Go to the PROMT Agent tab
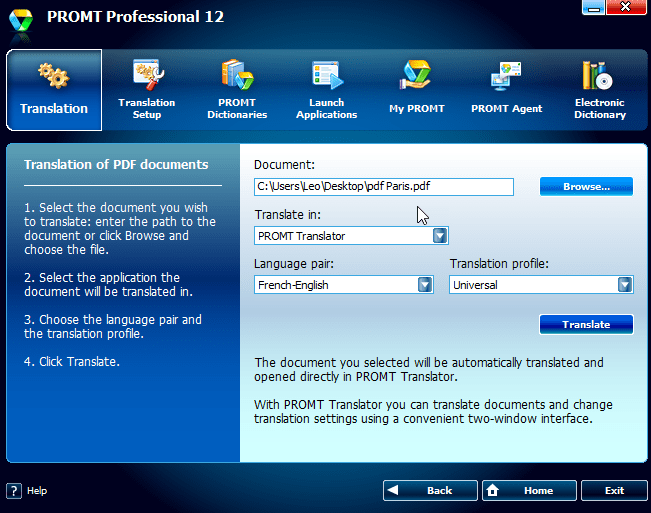651x513 pixels. pos(507,90)
